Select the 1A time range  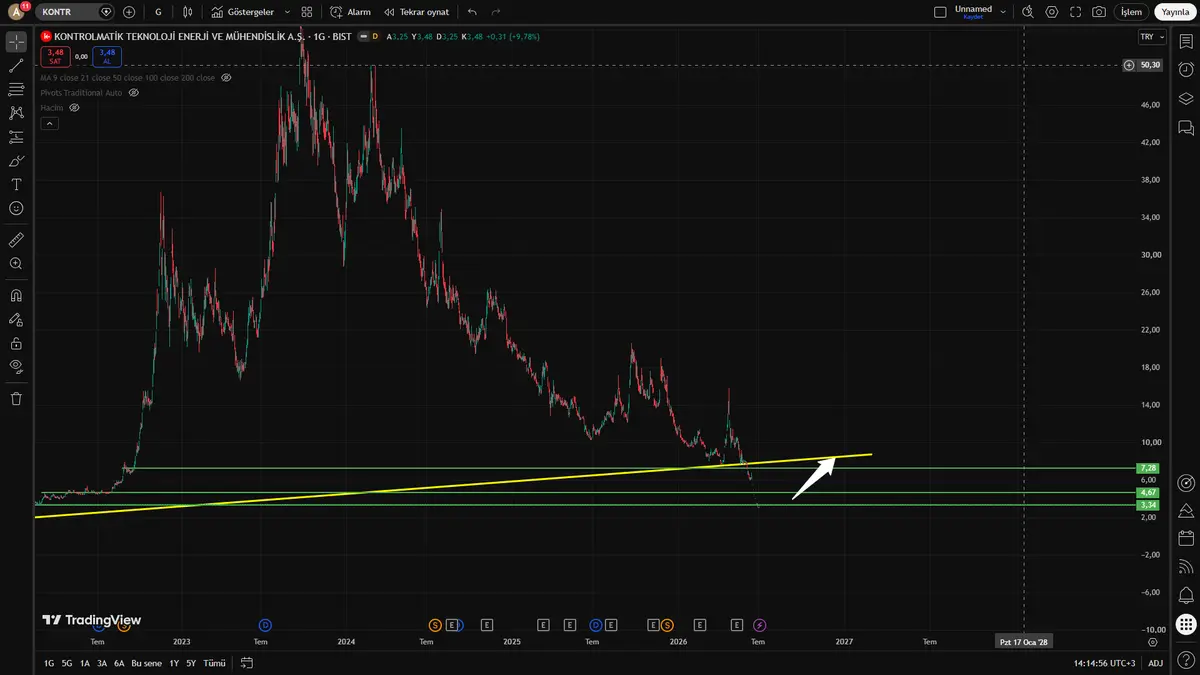click(x=85, y=663)
